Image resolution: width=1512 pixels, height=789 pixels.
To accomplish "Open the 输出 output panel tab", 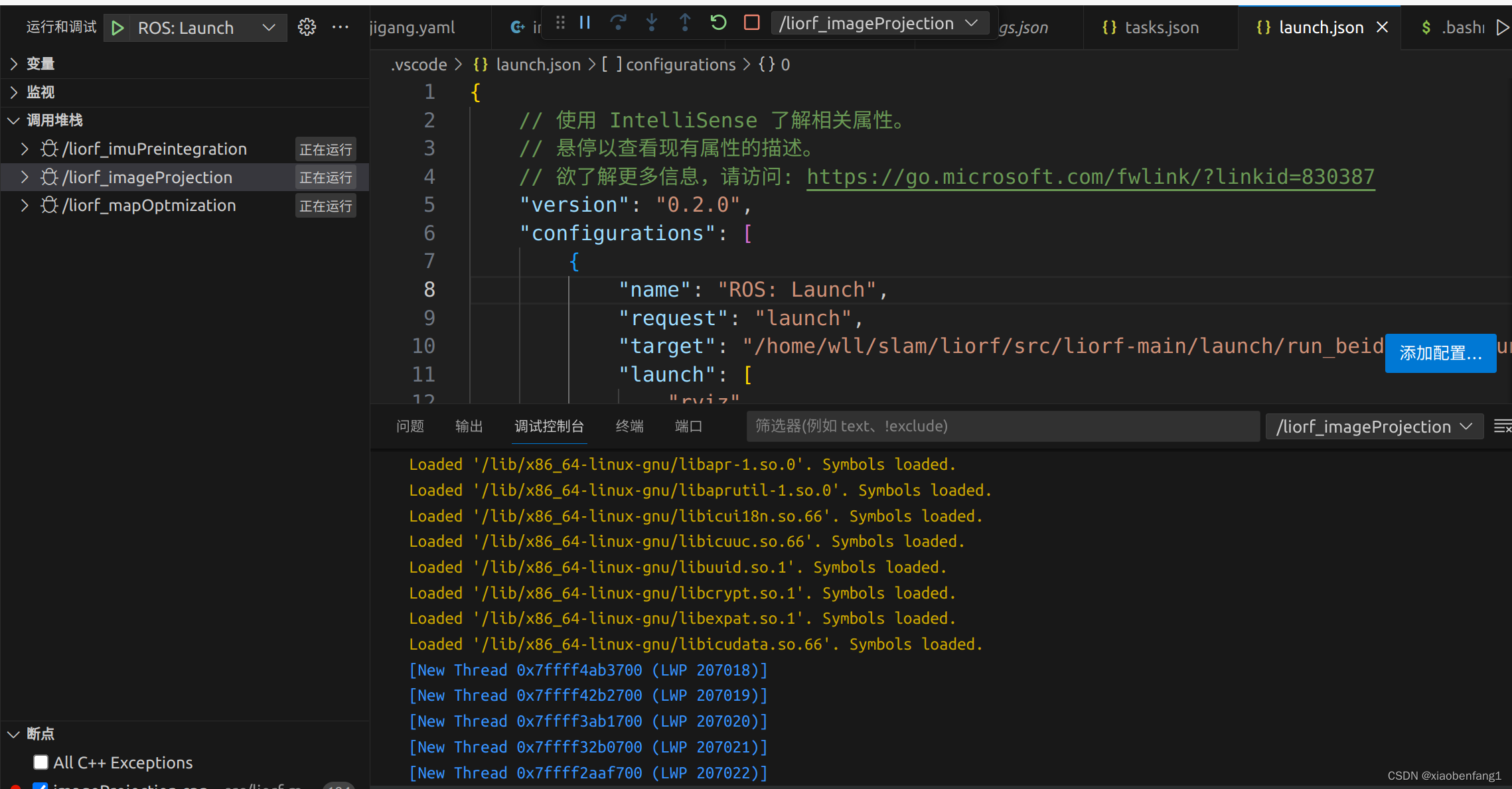I will 469,426.
